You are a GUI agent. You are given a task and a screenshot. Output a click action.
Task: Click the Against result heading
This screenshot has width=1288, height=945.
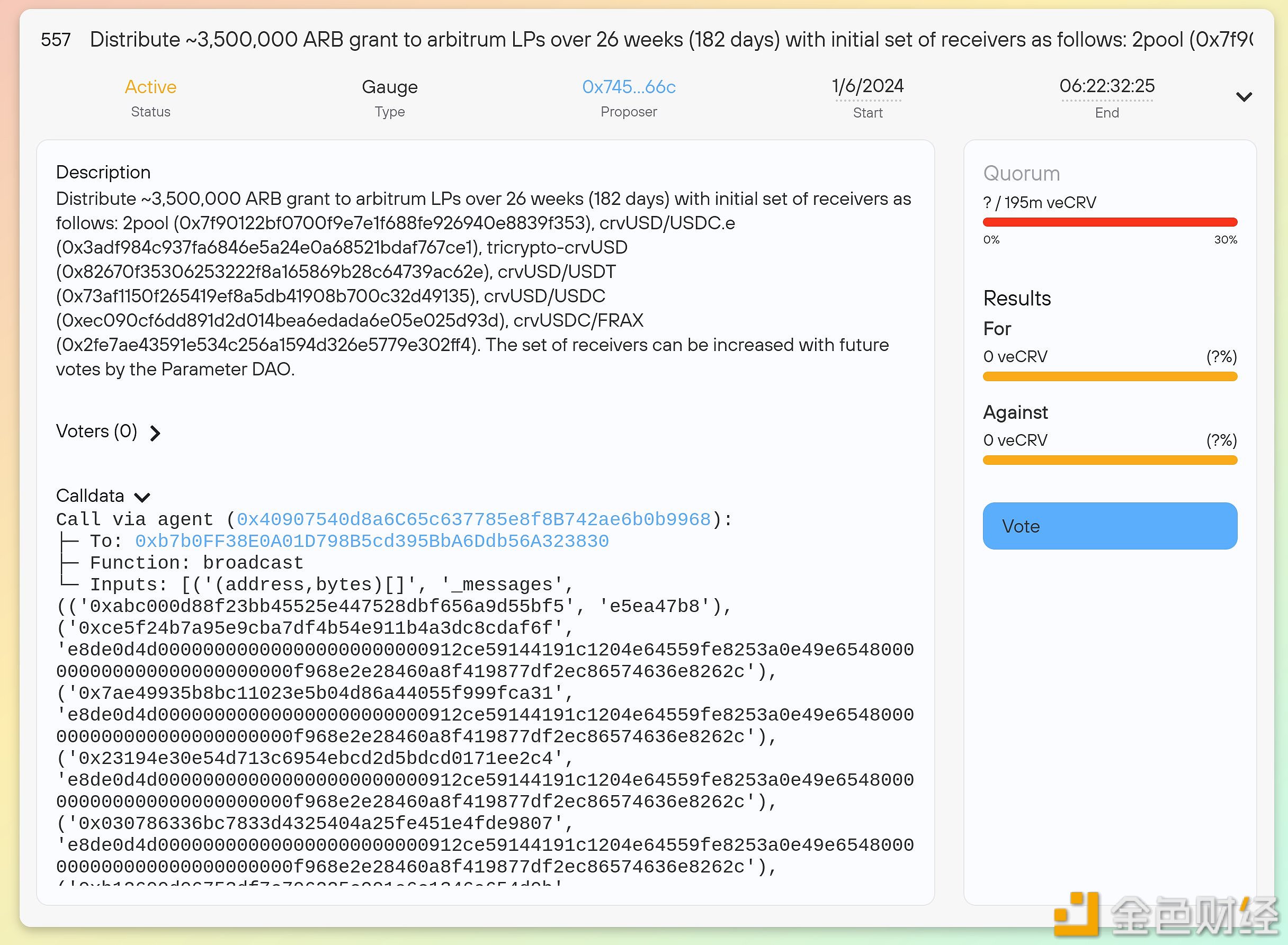(x=1015, y=412)
